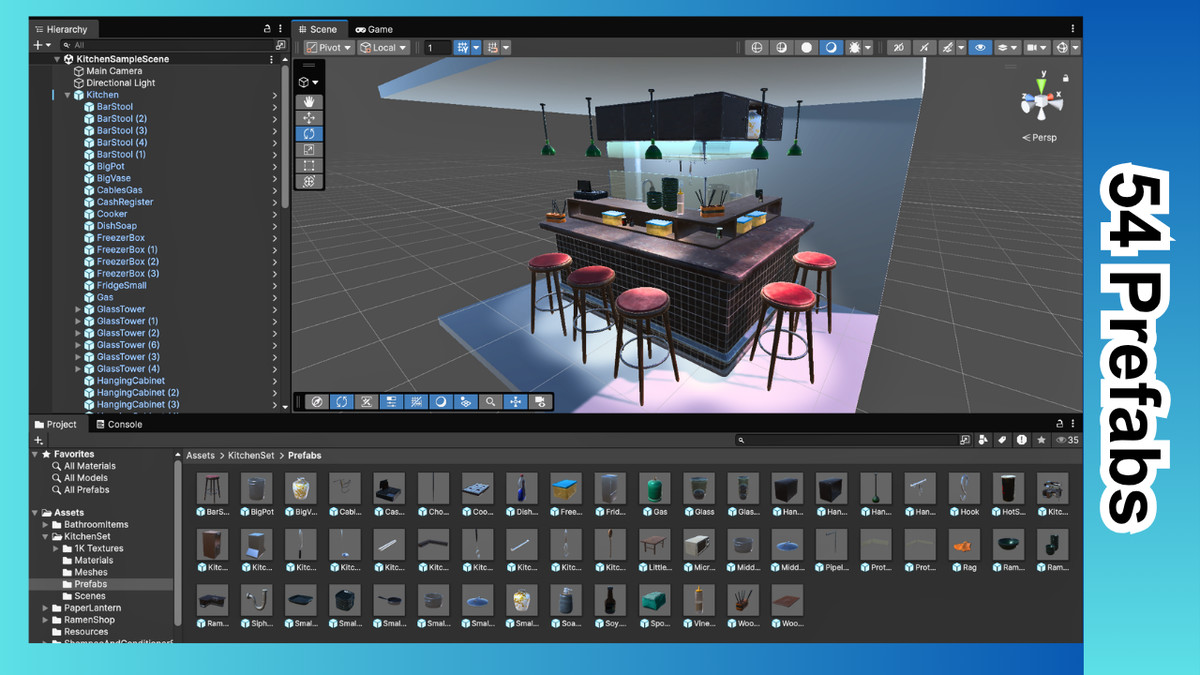Open the Hierarchy panel three-dot menu
Viewport: 1200px width, 675px height.
point(279,29)
